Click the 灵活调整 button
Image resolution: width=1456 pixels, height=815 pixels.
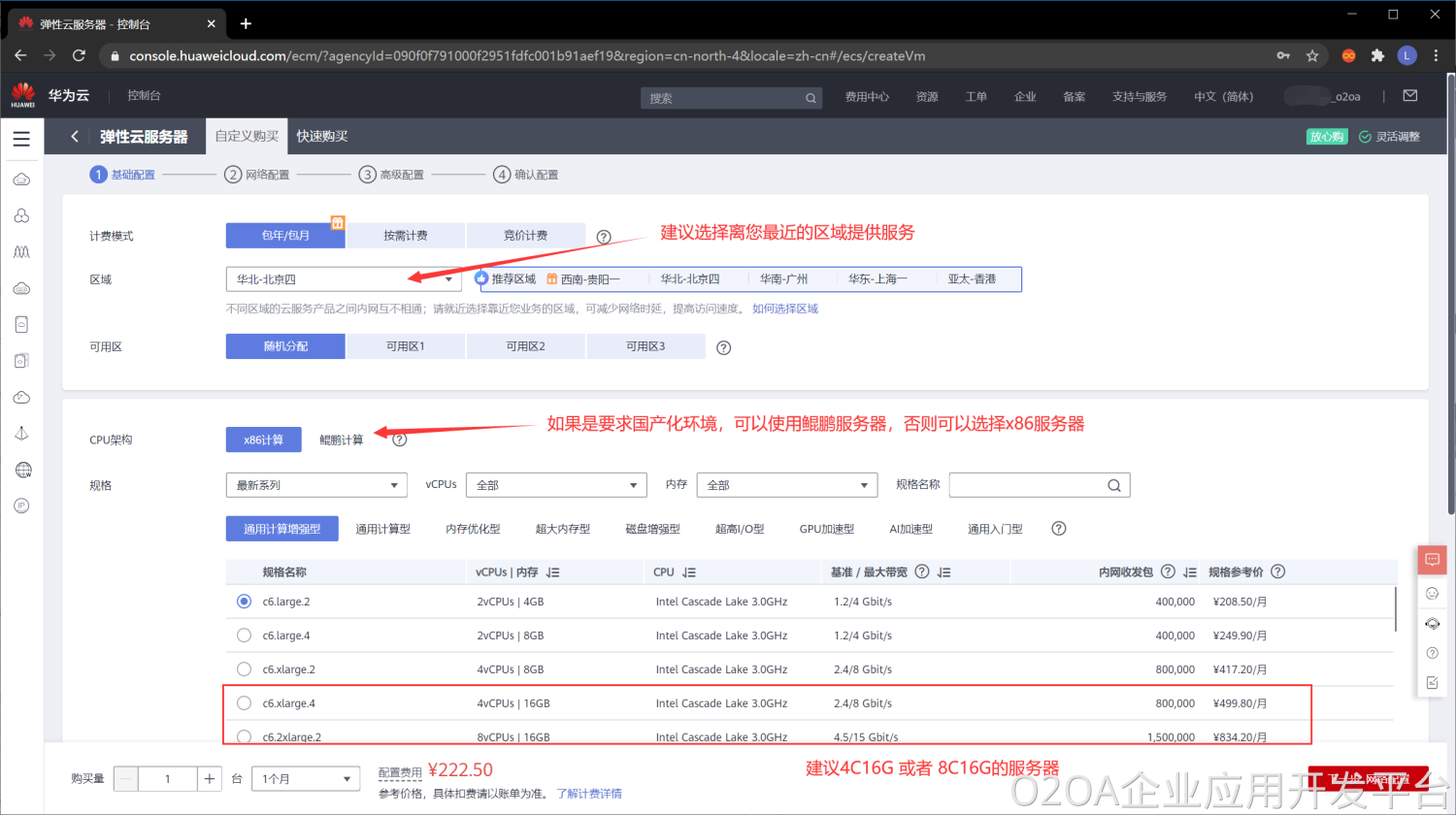pos(1389,137)
